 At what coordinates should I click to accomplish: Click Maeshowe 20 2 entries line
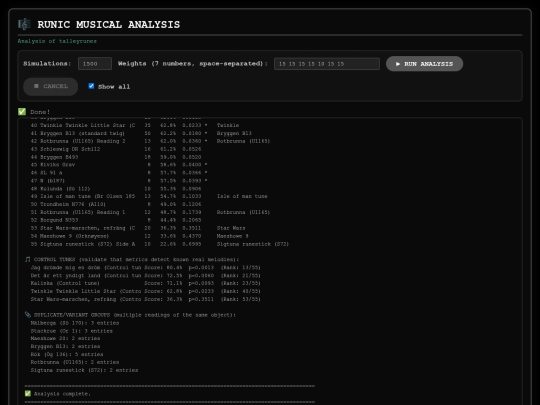click(65, 339)
